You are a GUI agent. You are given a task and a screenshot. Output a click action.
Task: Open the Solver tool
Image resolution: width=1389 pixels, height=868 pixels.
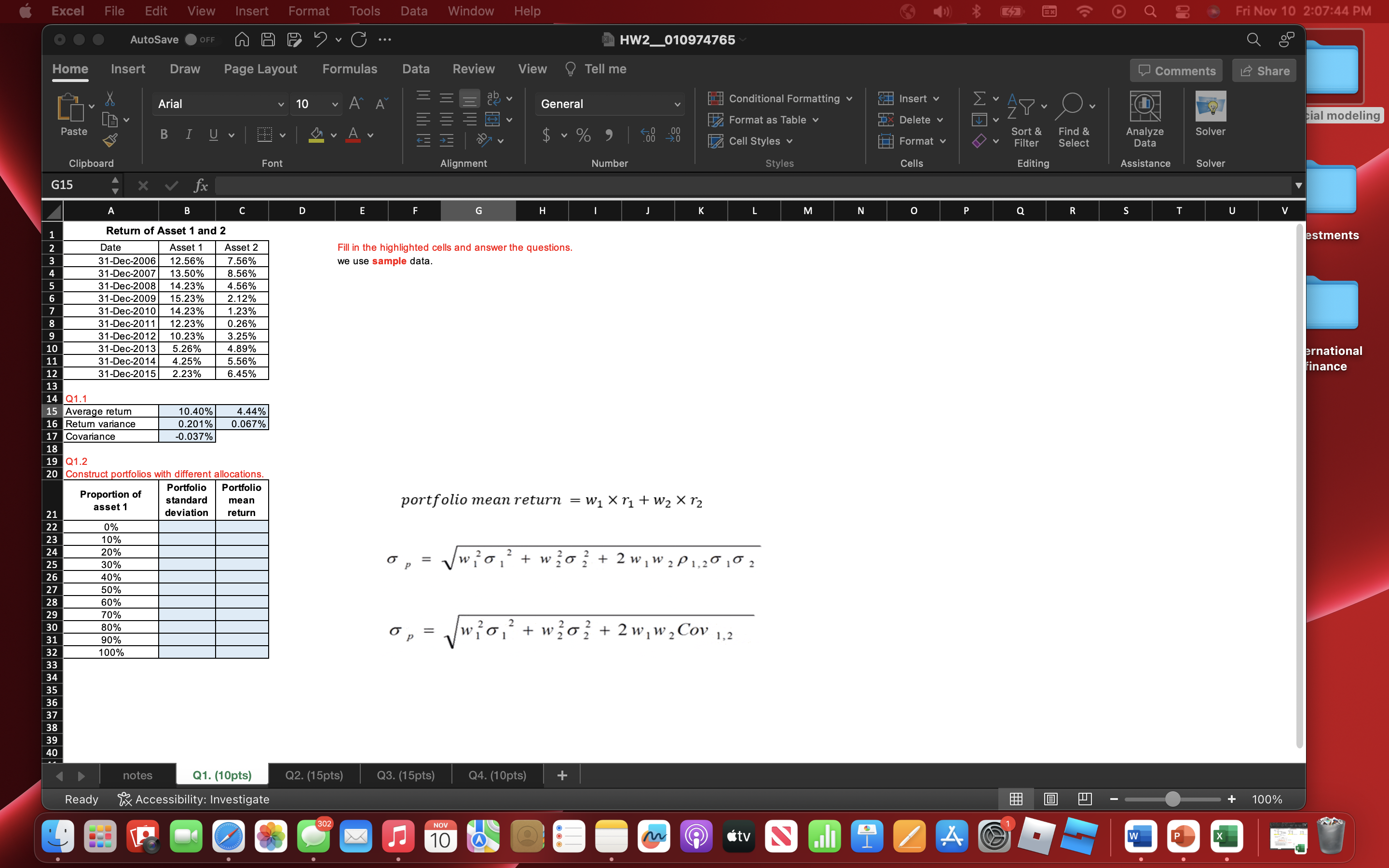1210,113
